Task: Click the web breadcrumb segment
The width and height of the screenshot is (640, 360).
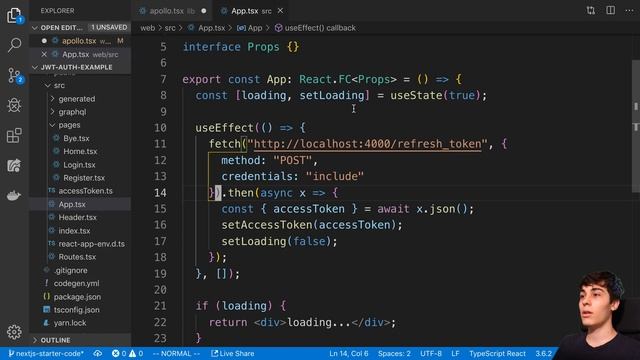Action: coord(147,28)
